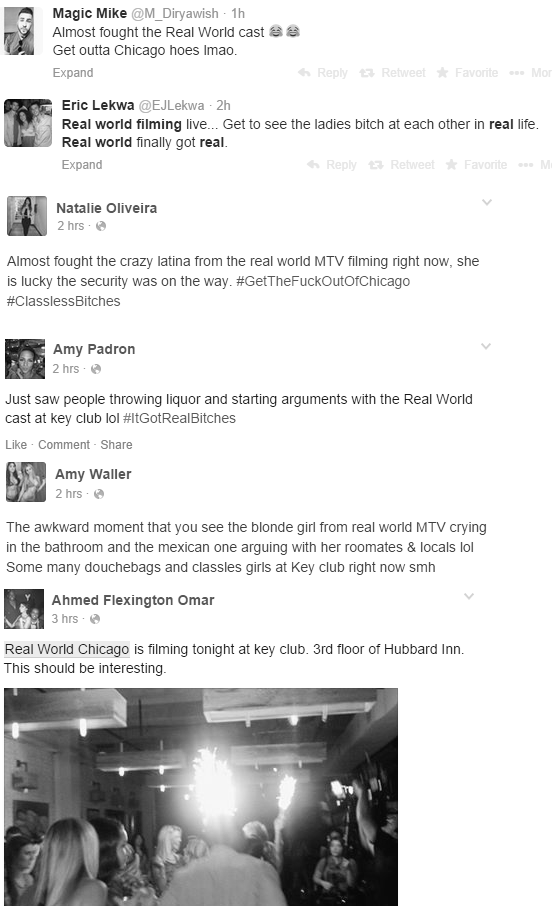
Task: Open dropdown arrow on Natalie Oliveira's post
Action: [487, 202]
